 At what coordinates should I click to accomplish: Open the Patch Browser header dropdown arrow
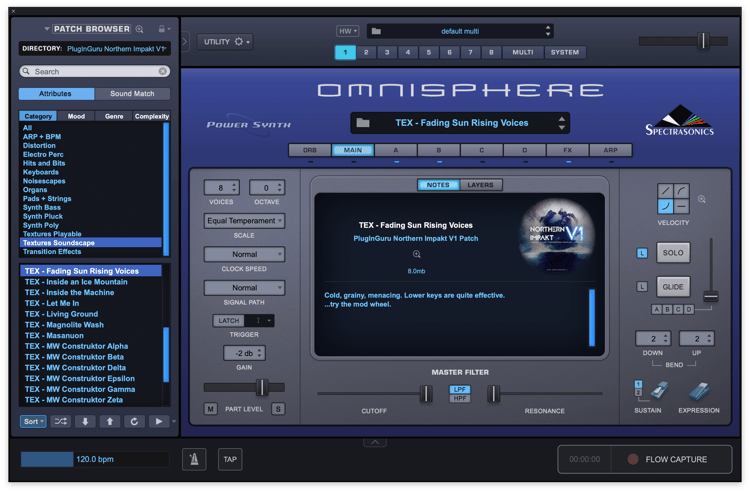(47, 29)
